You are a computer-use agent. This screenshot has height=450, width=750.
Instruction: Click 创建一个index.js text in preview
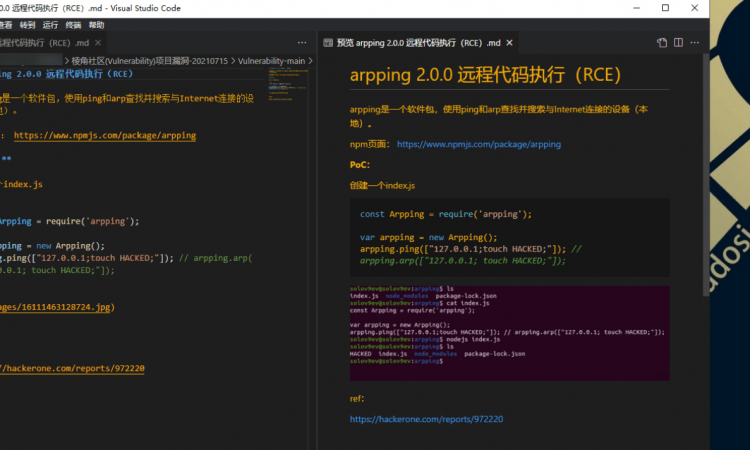click(x=382, y=186)
